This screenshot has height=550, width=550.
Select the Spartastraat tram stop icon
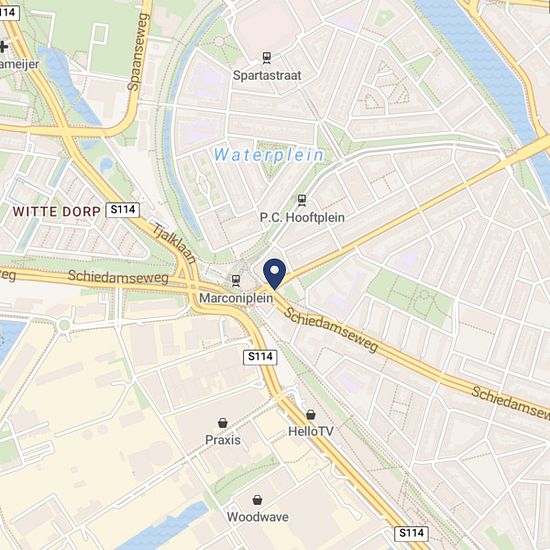coord(267,58)
